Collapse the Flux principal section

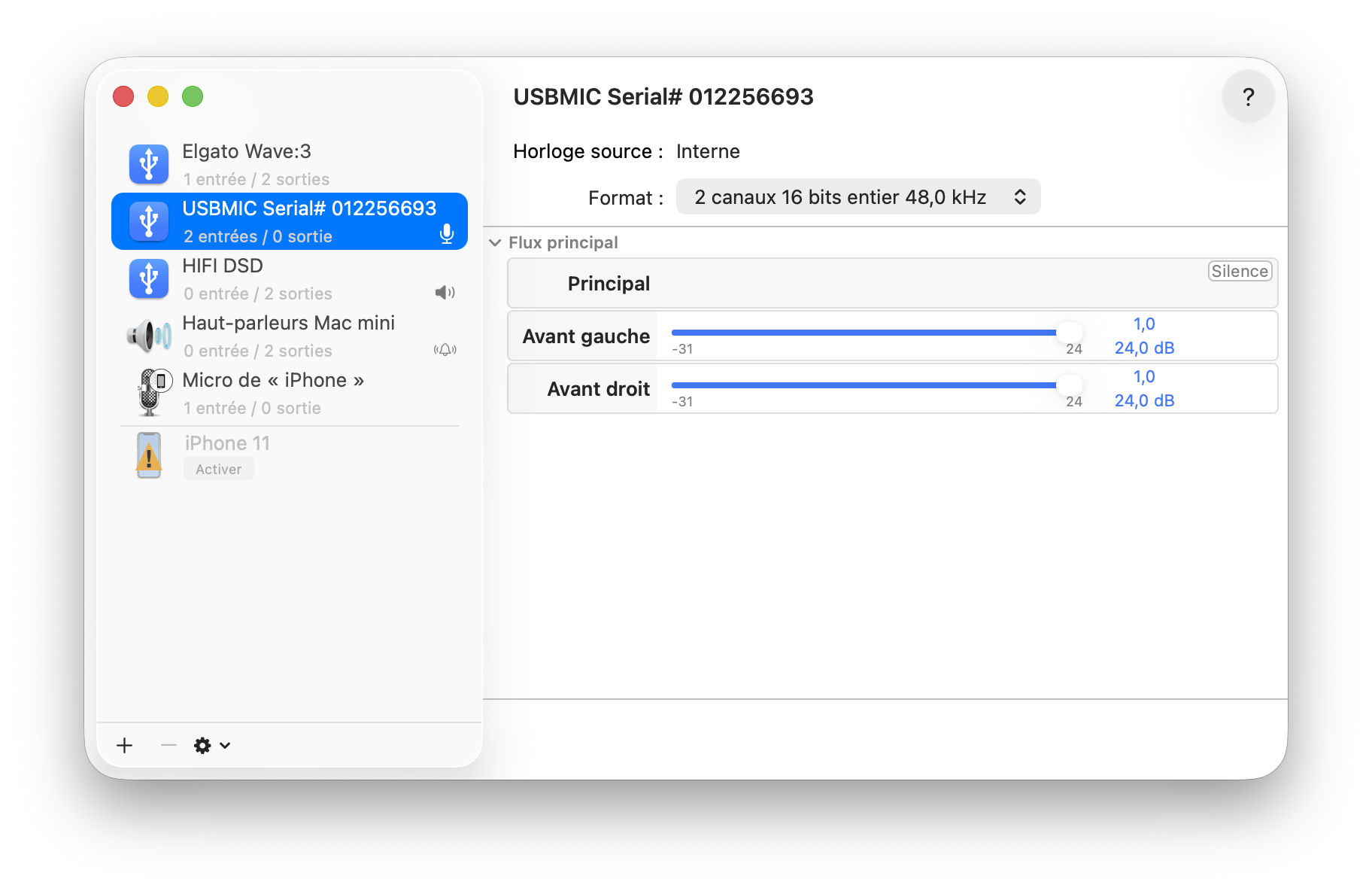[495, 243]
